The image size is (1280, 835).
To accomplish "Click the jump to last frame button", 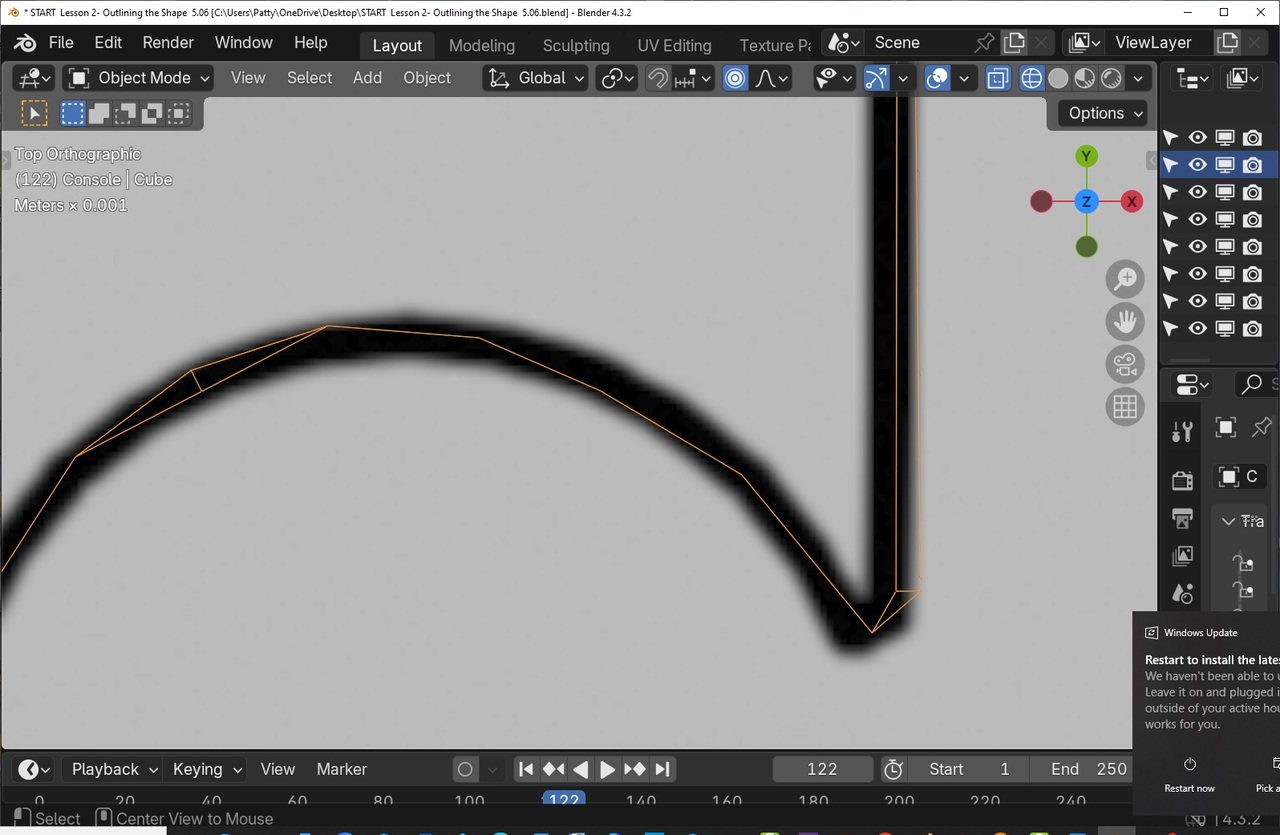I will coord(662,769).
